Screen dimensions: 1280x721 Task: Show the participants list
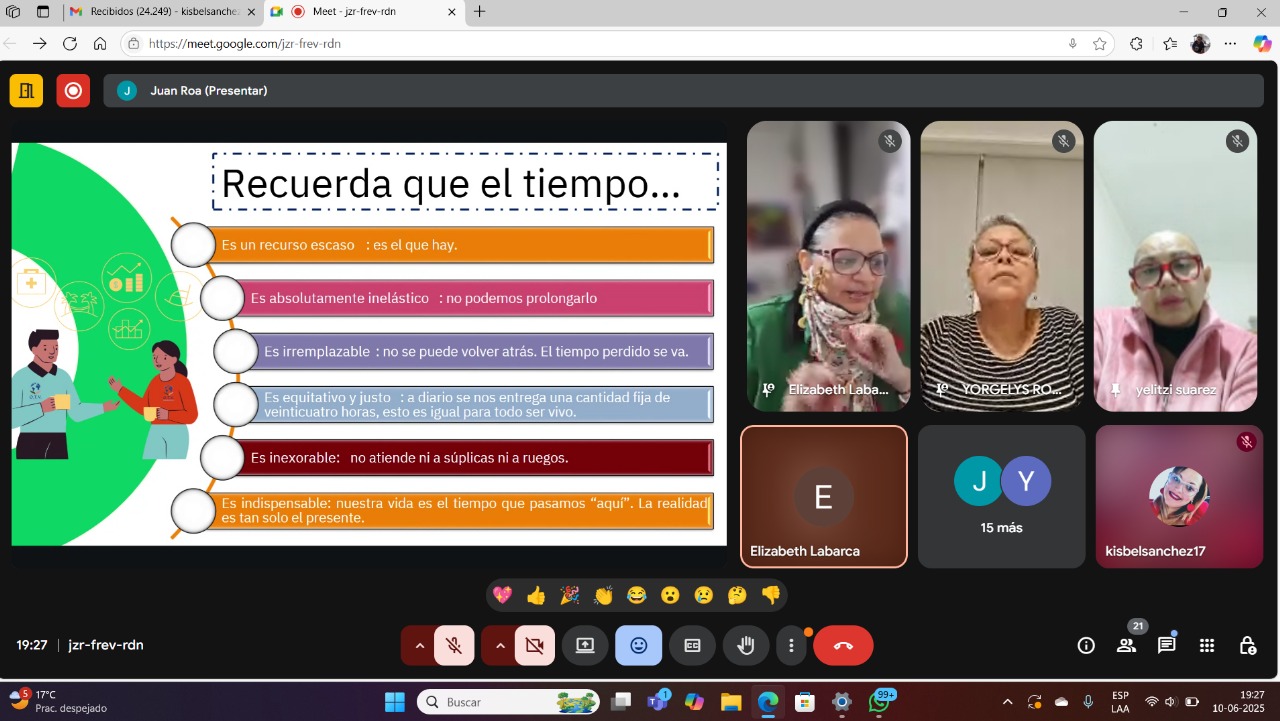(1126, 646)
